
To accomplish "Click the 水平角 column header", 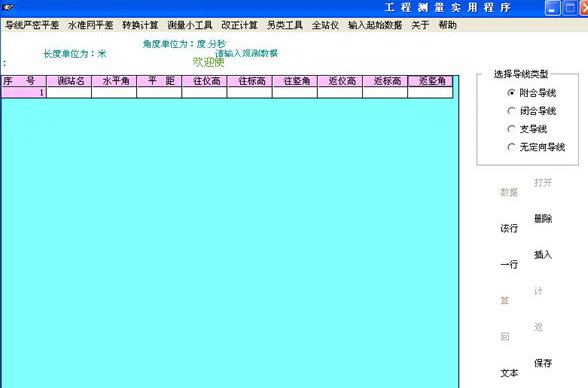I will pyautogui.click(x=114, y=81).
